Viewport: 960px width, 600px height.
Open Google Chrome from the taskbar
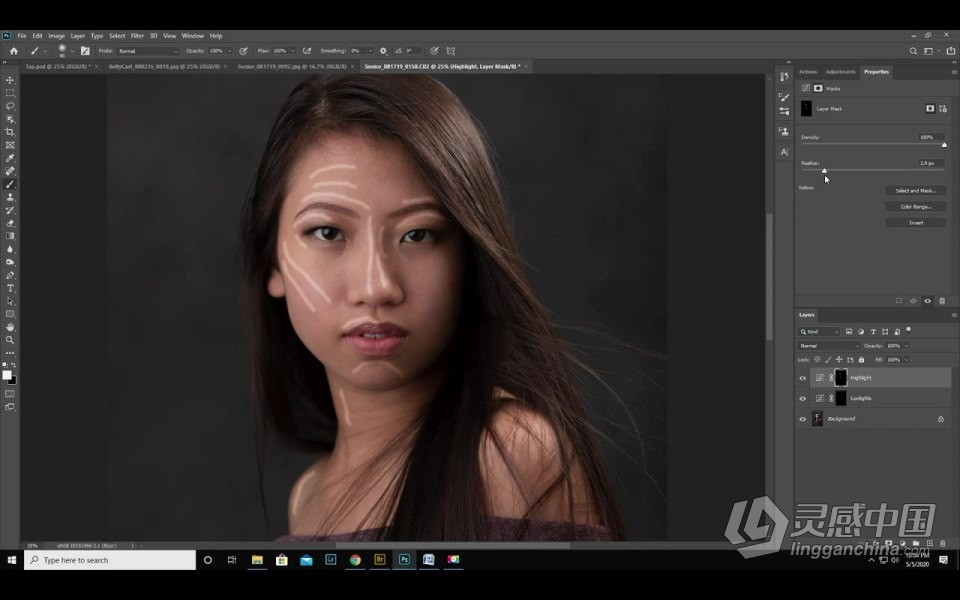click(x=355, y=560)
